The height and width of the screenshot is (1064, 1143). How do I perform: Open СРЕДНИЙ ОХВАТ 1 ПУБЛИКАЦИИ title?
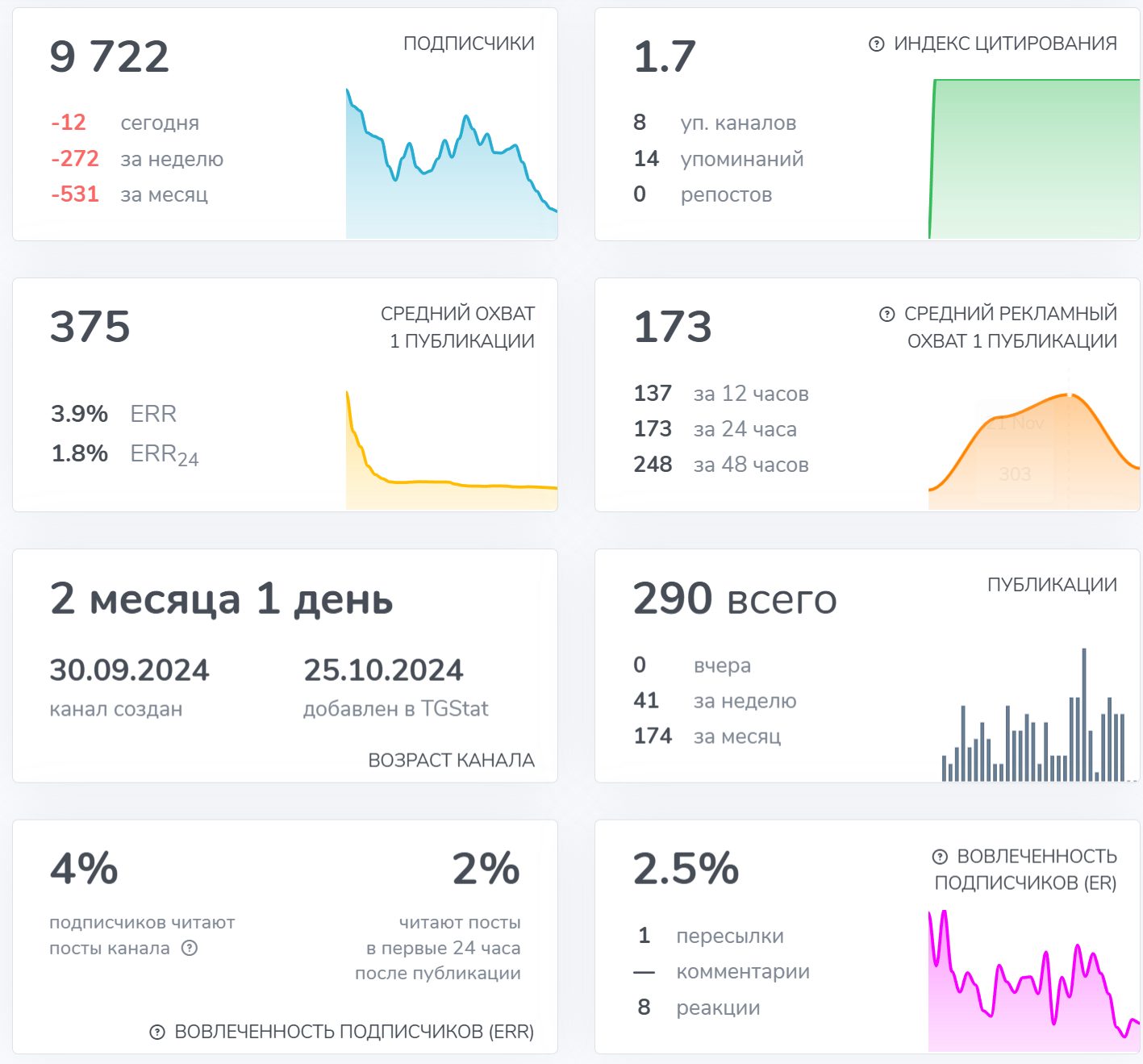[457, 327]
